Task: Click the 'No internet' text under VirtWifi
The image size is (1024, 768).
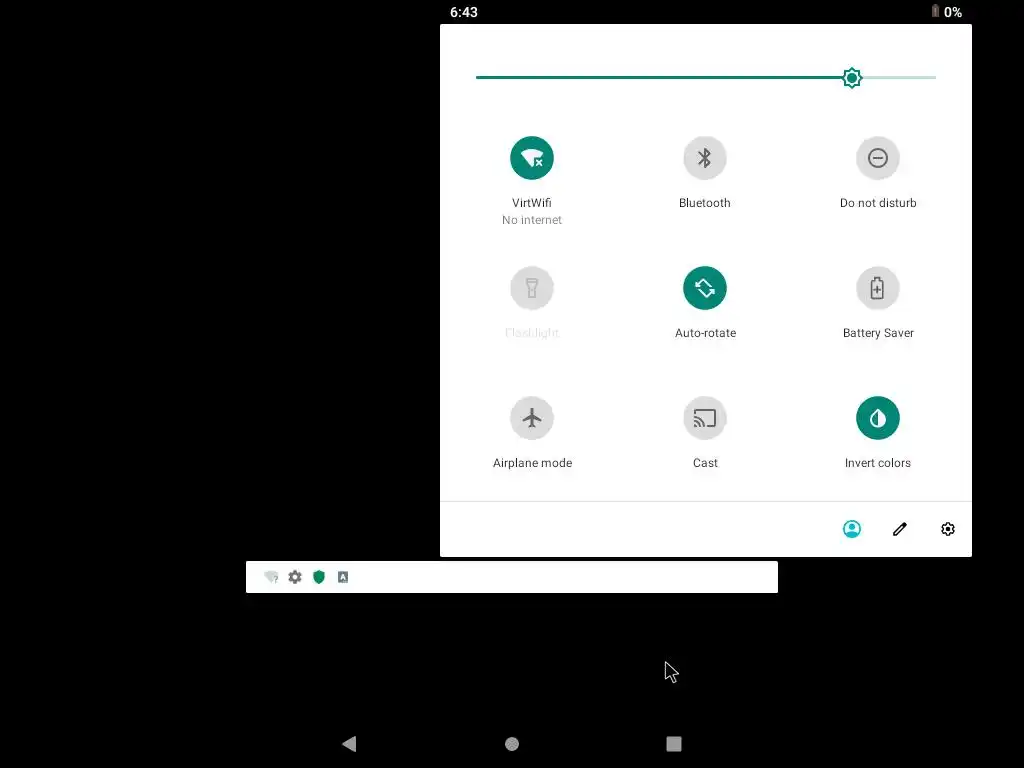Action: pos(532,220)
